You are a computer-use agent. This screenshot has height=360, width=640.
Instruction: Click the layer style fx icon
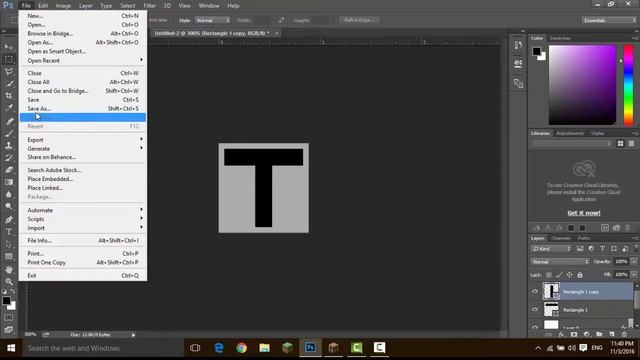(x=561, y=334)
